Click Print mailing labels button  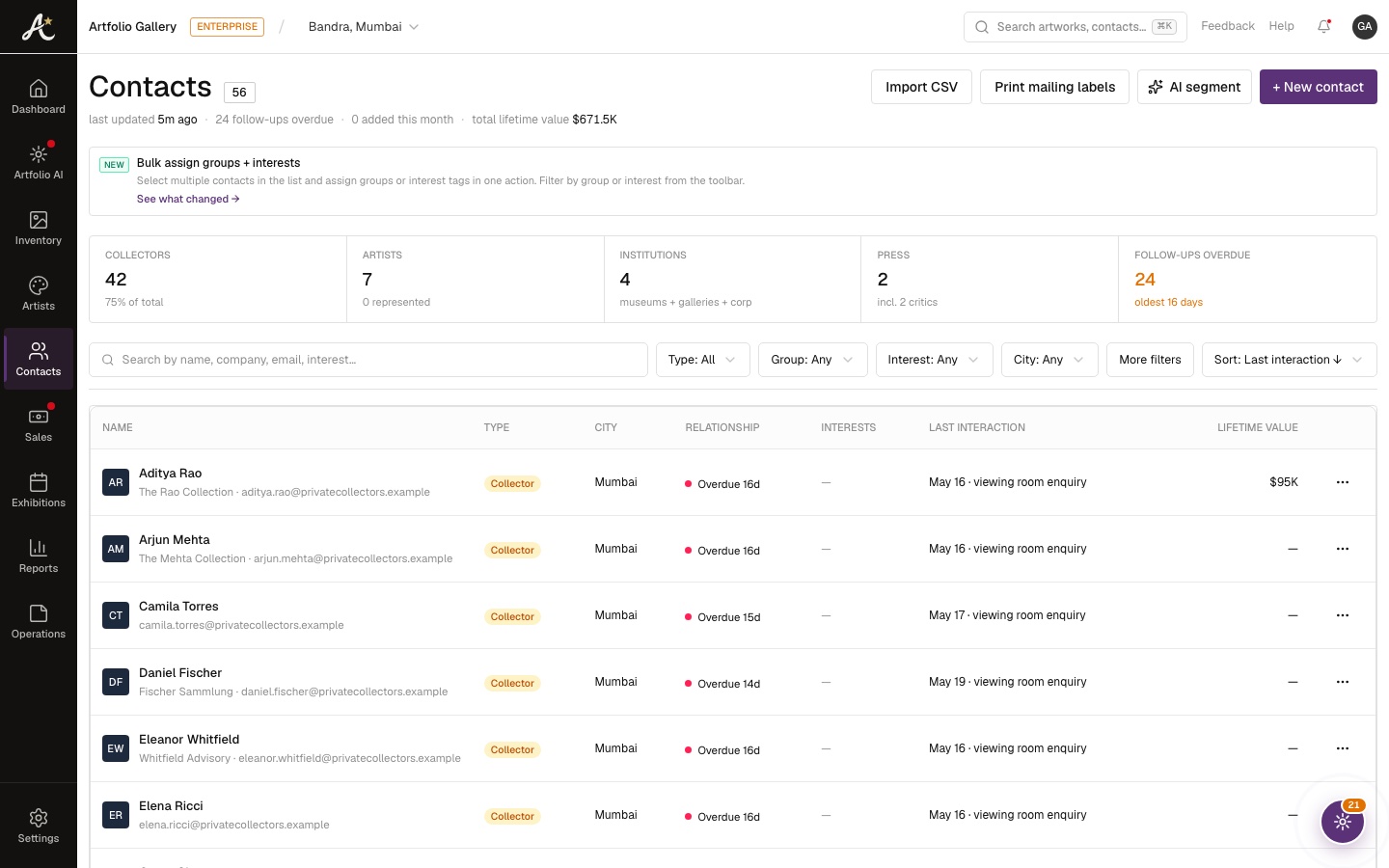click(x=1054, y=87)
